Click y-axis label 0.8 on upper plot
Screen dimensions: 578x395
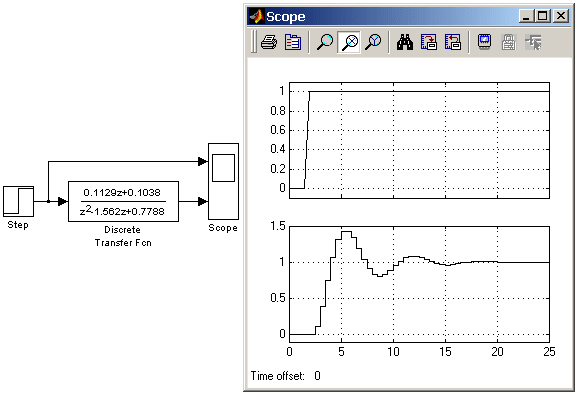point(278,111)
